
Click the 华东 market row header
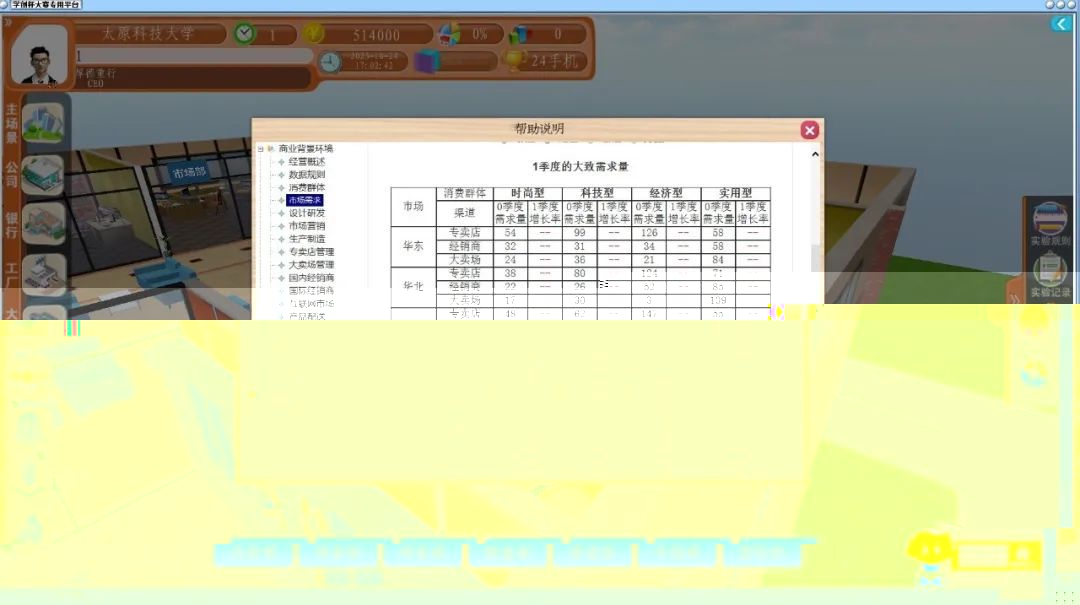[x=413, y=246]
